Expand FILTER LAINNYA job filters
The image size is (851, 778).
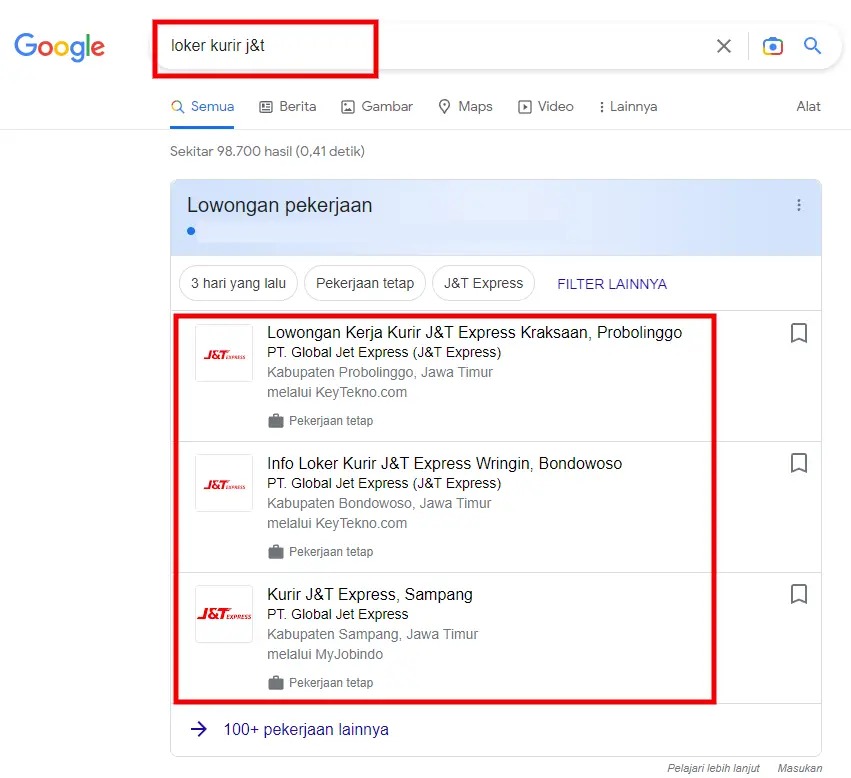point(612,284)
